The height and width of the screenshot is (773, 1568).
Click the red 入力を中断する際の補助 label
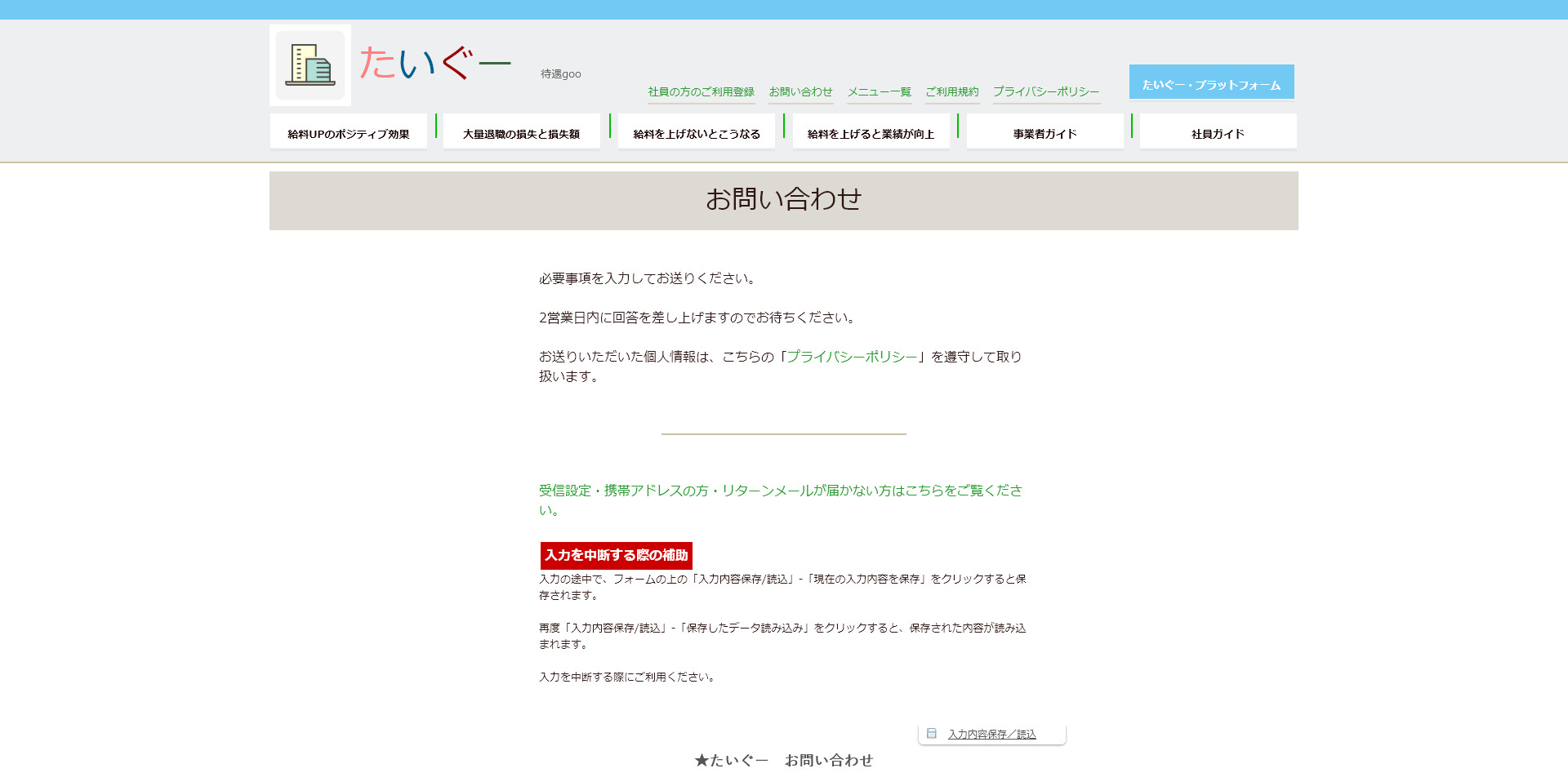(617, 556)
